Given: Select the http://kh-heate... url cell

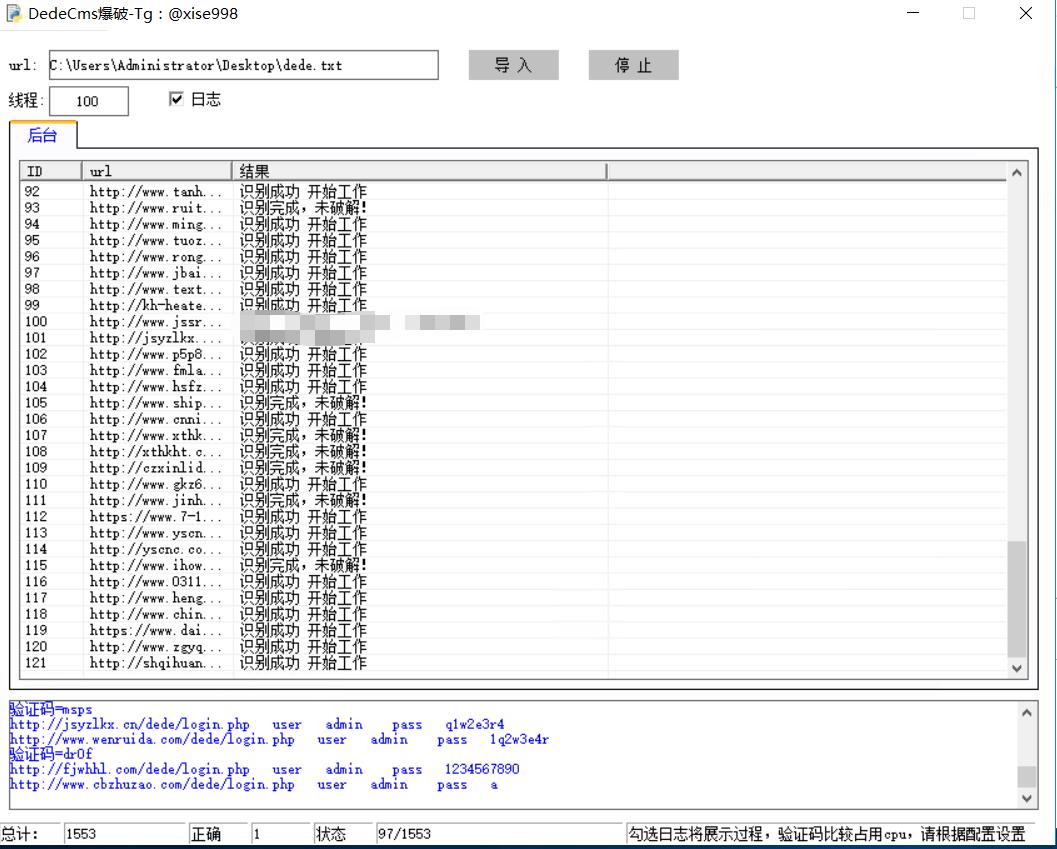Looking at the screenshot, I should tap(156, 305).
